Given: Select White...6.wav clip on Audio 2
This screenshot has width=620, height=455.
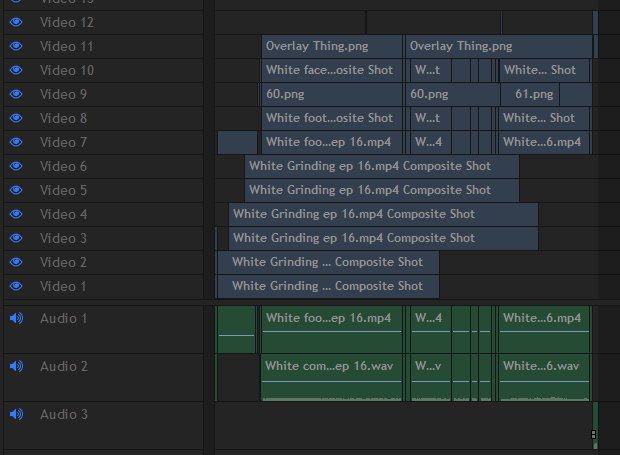Looking at the screenshot, I should click(x=544, y=378).
